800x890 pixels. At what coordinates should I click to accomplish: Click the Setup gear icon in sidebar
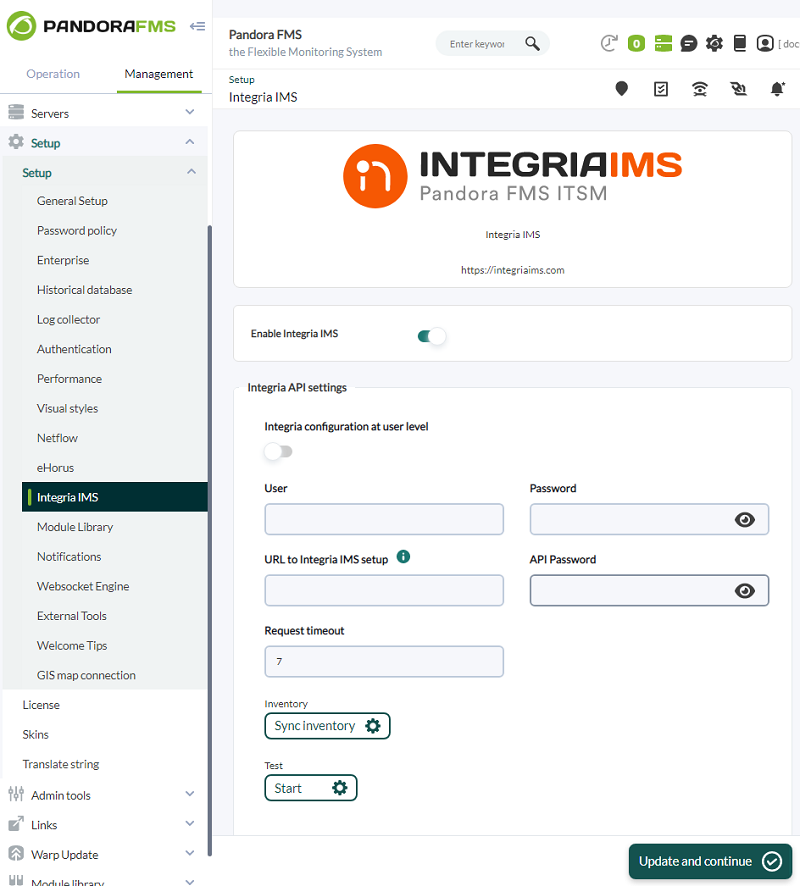[16, 141]
